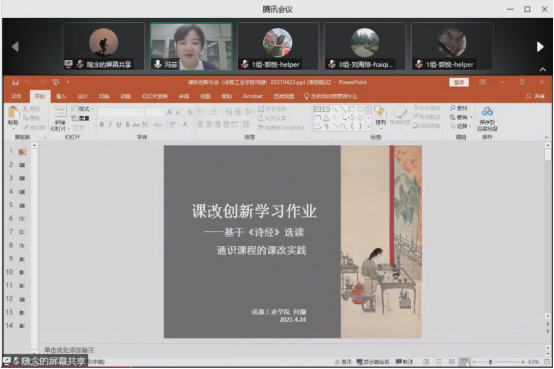
Task: Toggle Bold formatting button
Action: click(x=102, y=124)
